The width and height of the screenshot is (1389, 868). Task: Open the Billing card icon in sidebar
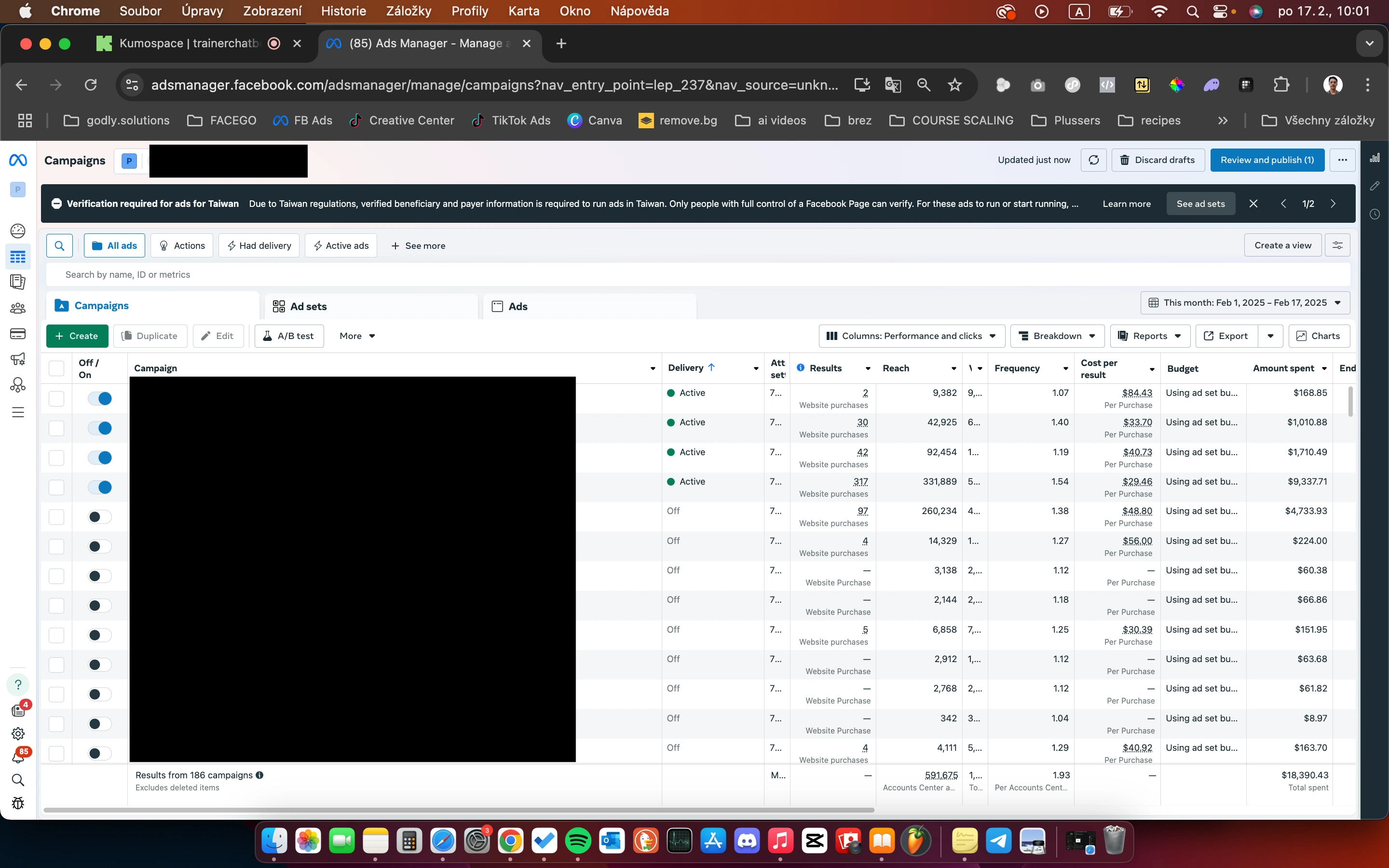18,334
